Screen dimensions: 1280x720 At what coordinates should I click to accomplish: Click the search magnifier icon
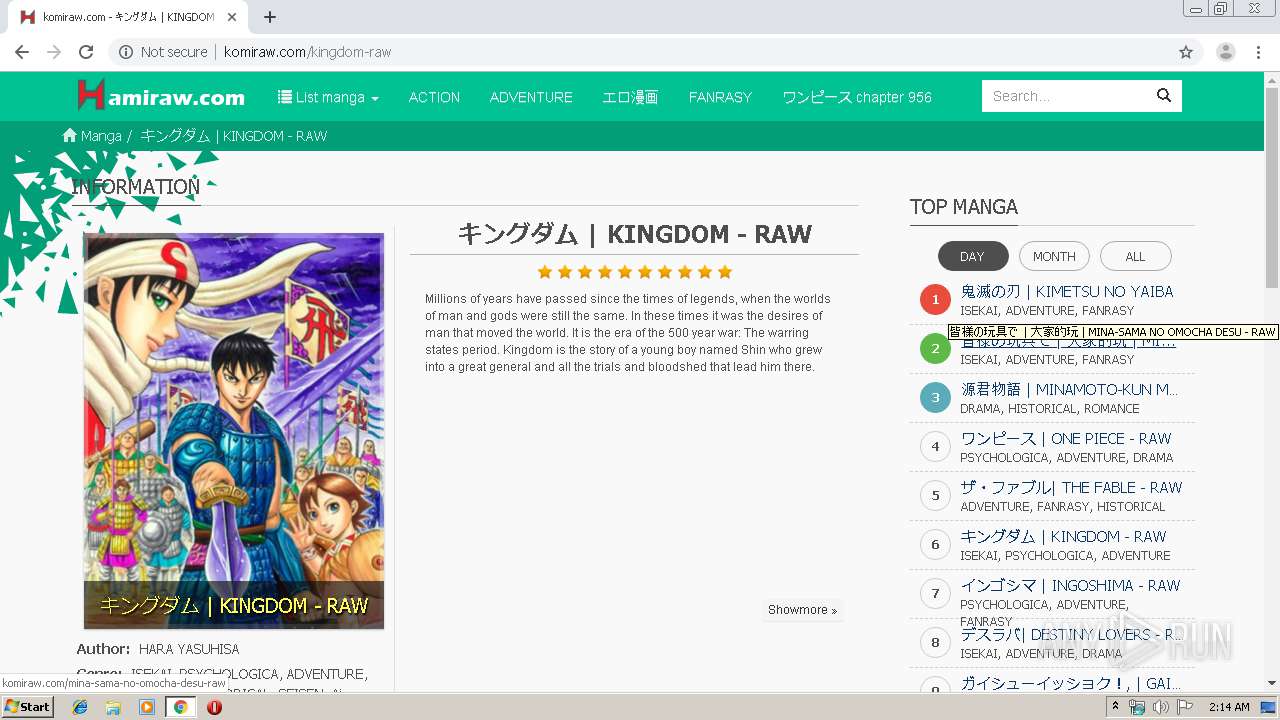(x=1164, y=96)
